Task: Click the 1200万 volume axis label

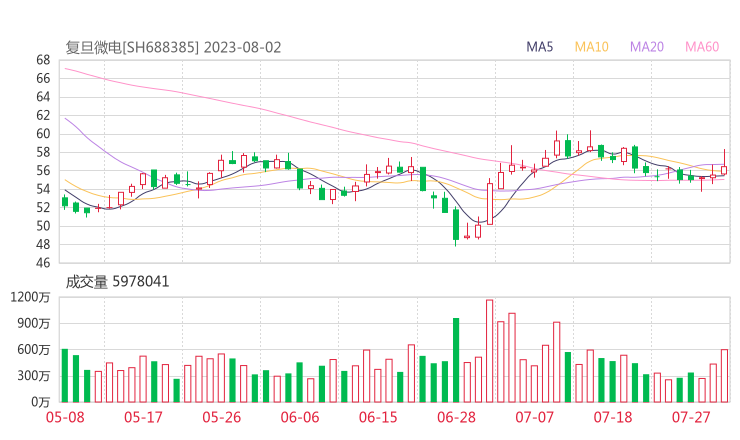Action: pos(30,297)
